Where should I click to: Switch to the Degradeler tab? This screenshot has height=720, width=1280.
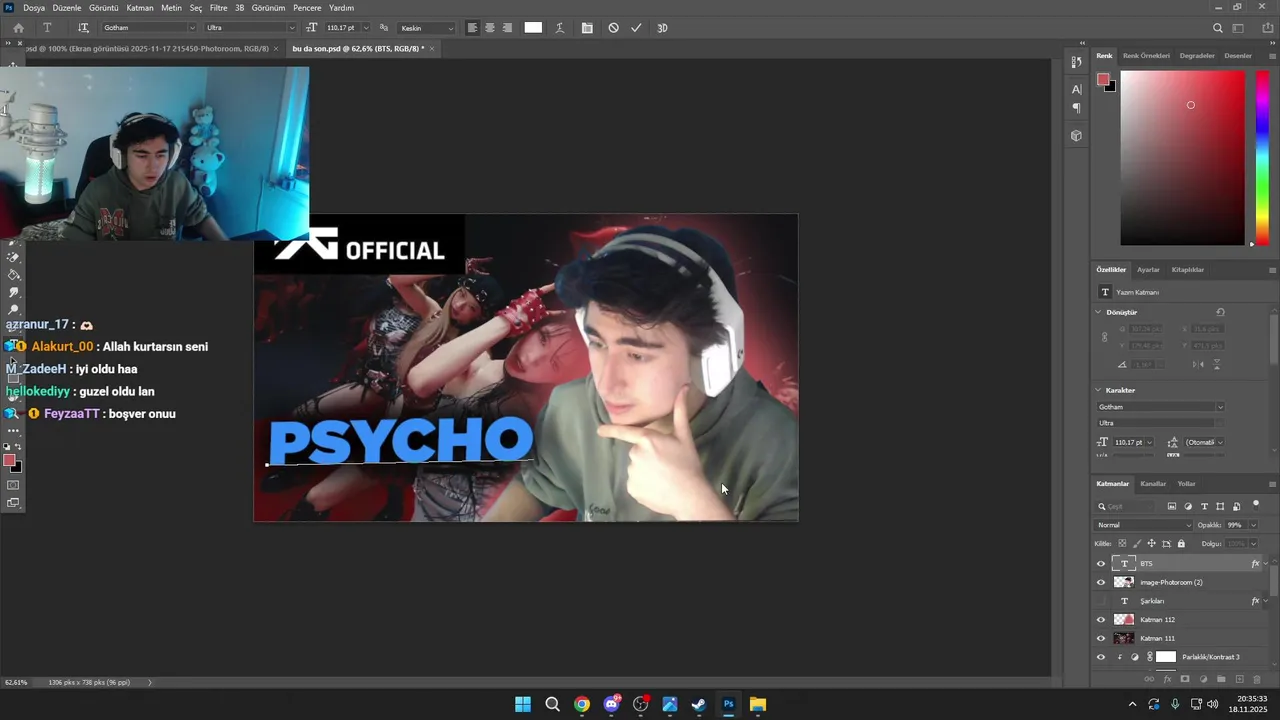(x=1197, y=56)
